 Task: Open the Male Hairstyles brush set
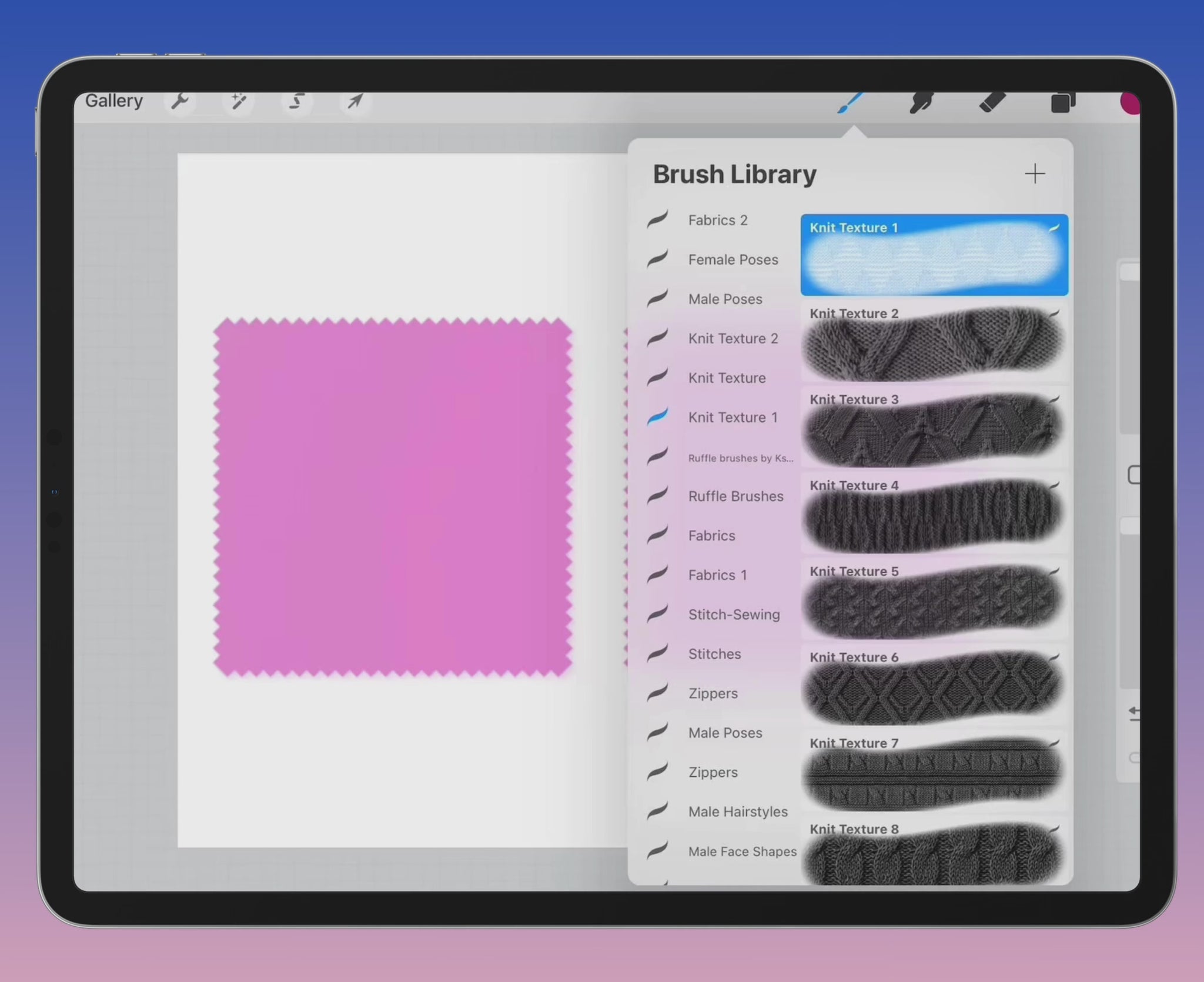(x=738, y=811)
